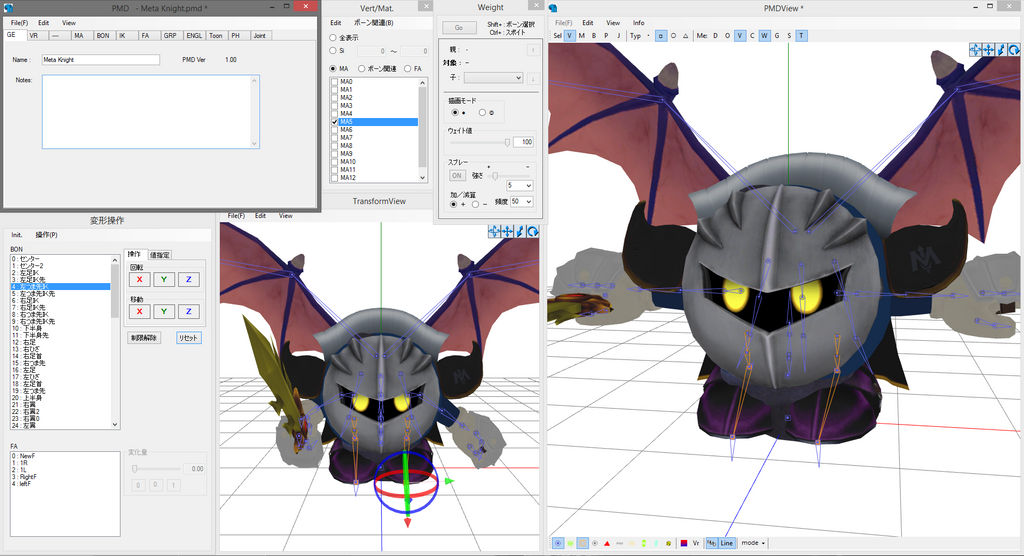The width and height of the screenshot is (1024, 556).
Task: Click the rotate view icon in PMDView viewport
Action: coord(1014,50)
